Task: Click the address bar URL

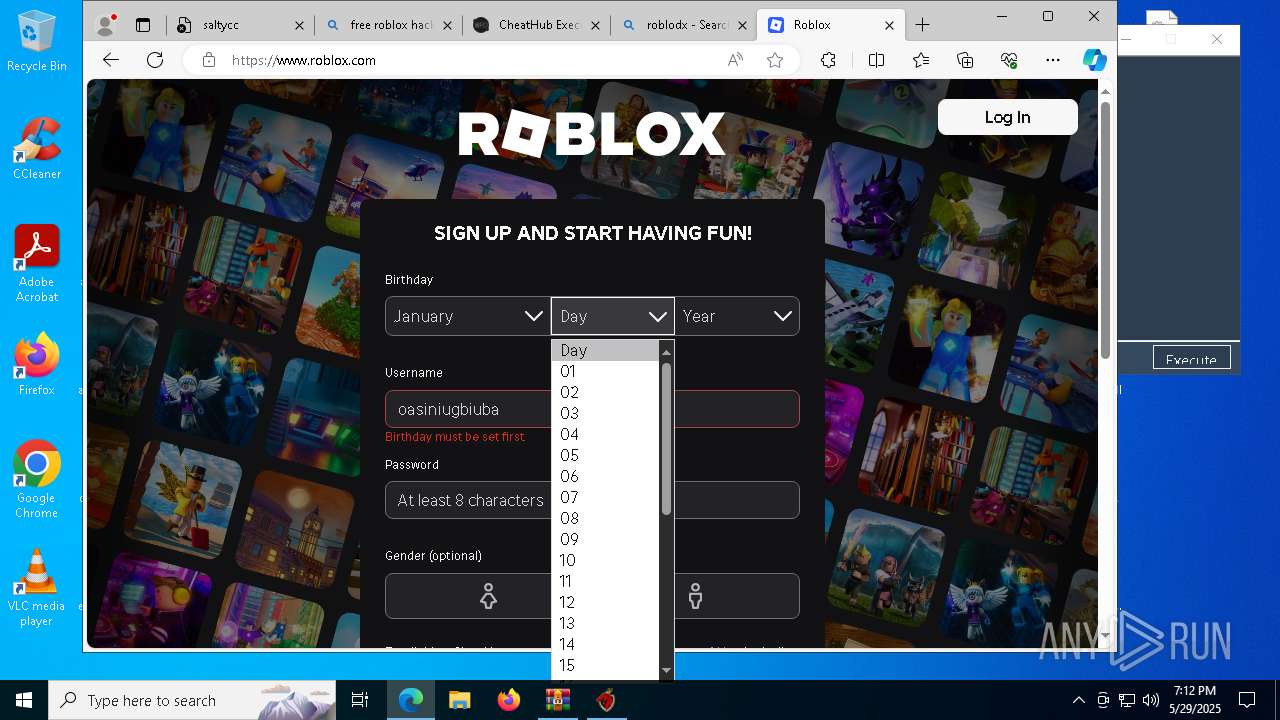Action: 304,60
